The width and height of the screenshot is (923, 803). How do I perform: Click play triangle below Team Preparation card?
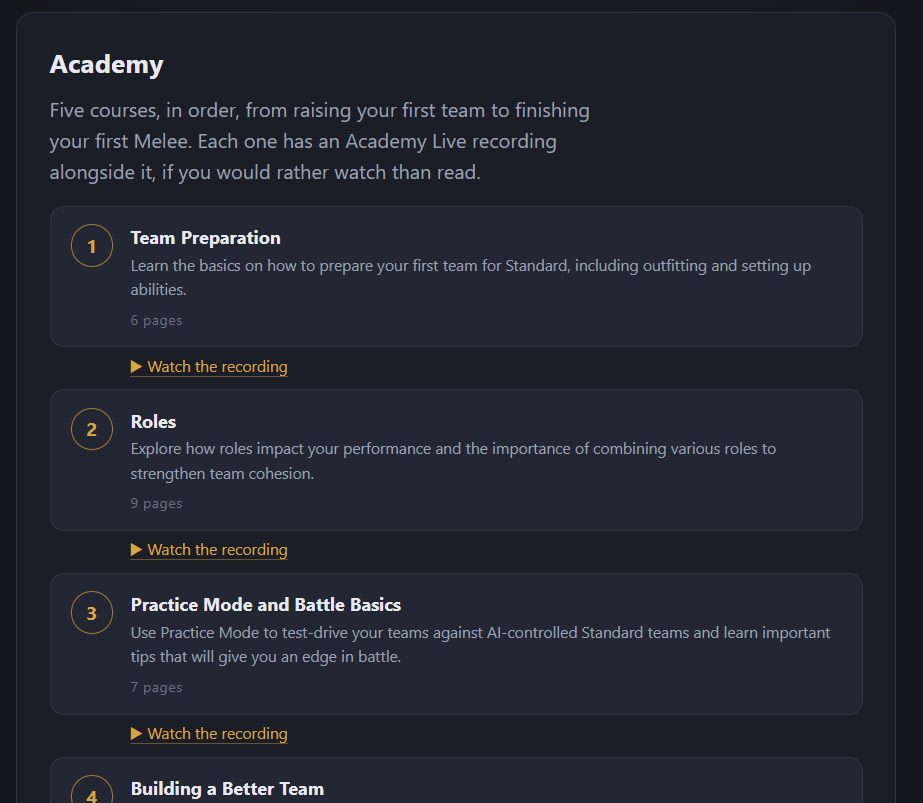[x=137, y=367]
